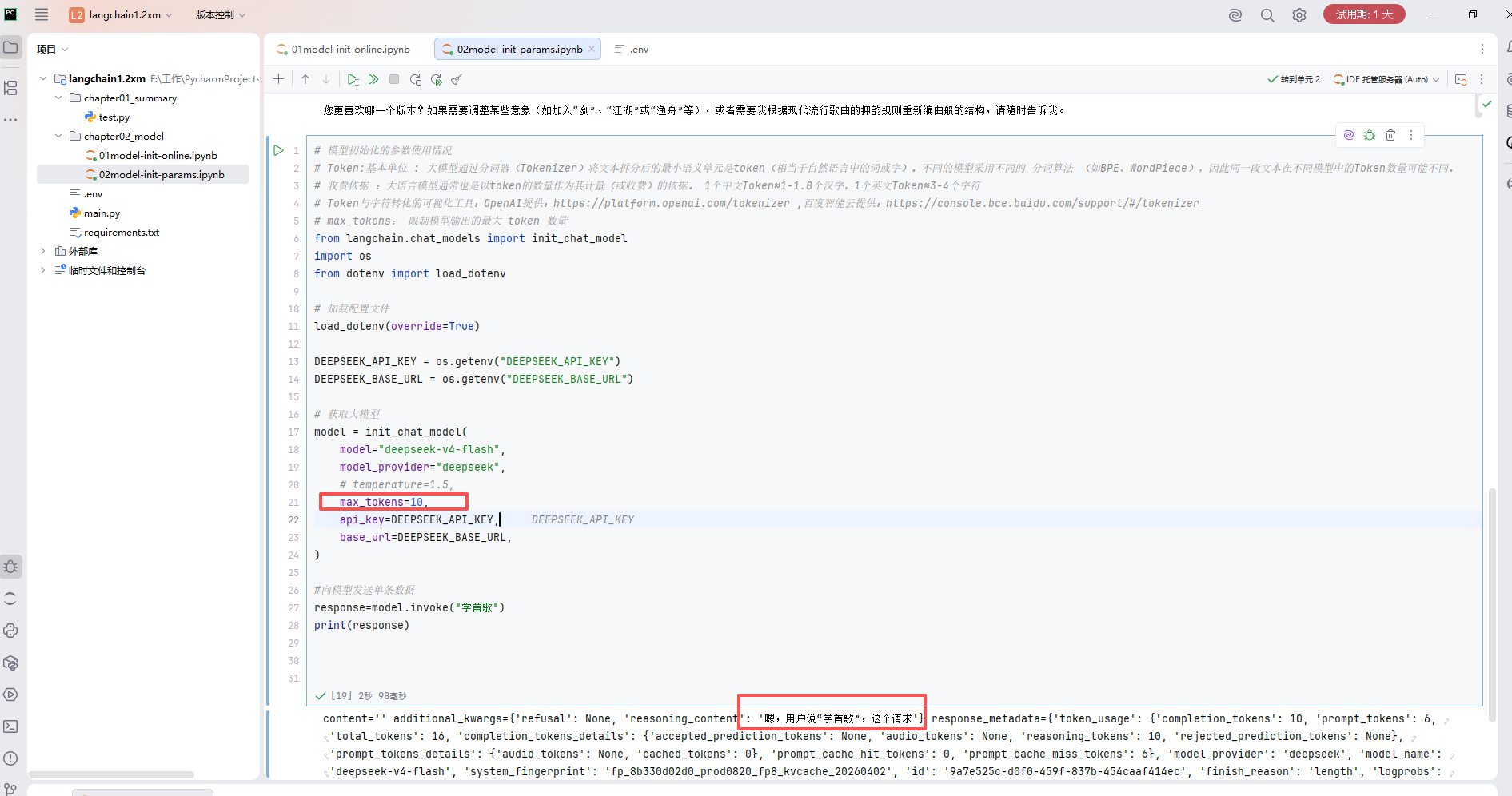Switch to the .env editor tab
Image resolution: width=1512 pixels, height=796 pixels.
tap(632, 49)
